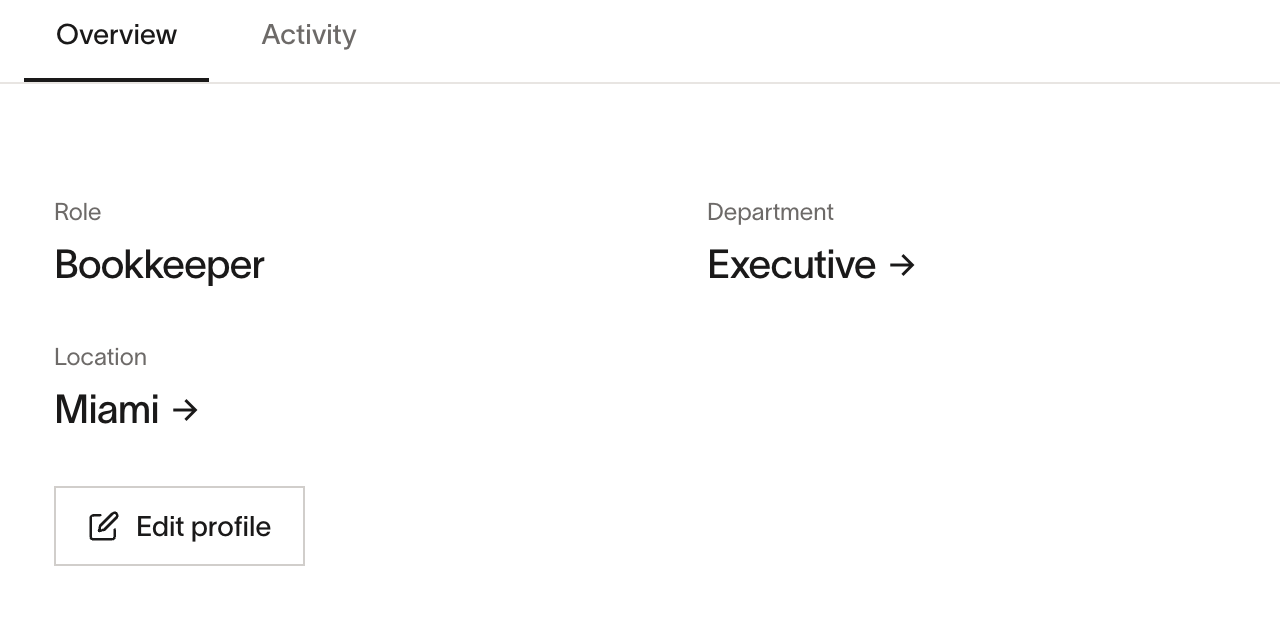Click the Edit profile text label

(x=203, y=527)
